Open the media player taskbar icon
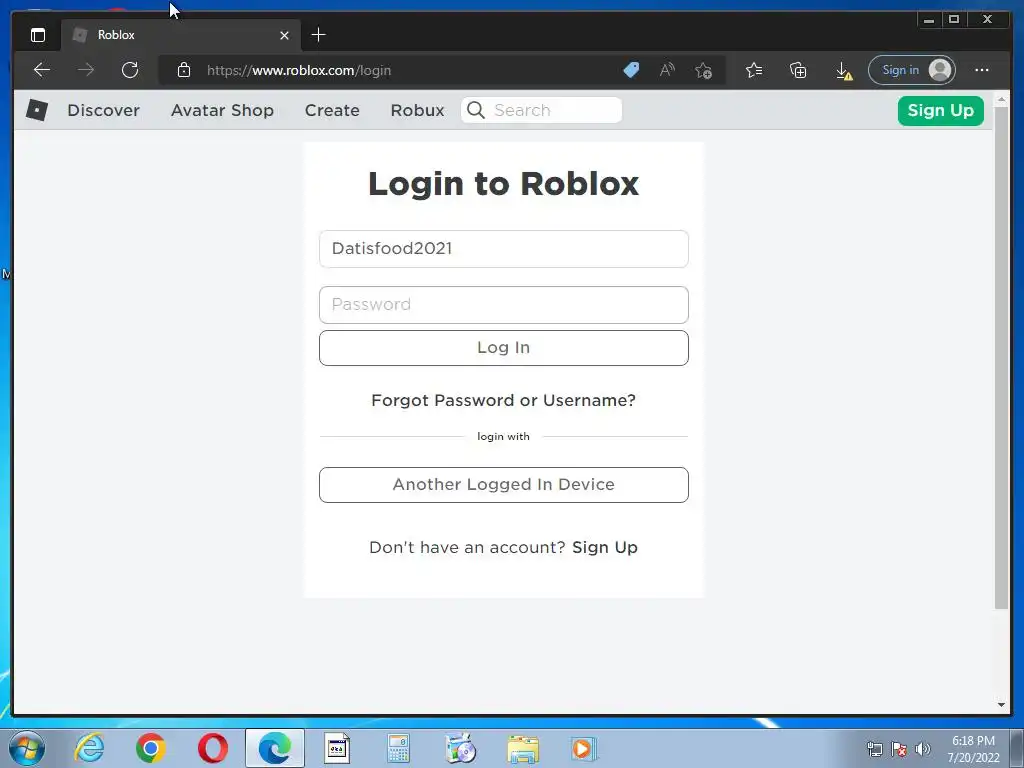The width and height of the screenshot is (1024, 768). pos(583,748)
